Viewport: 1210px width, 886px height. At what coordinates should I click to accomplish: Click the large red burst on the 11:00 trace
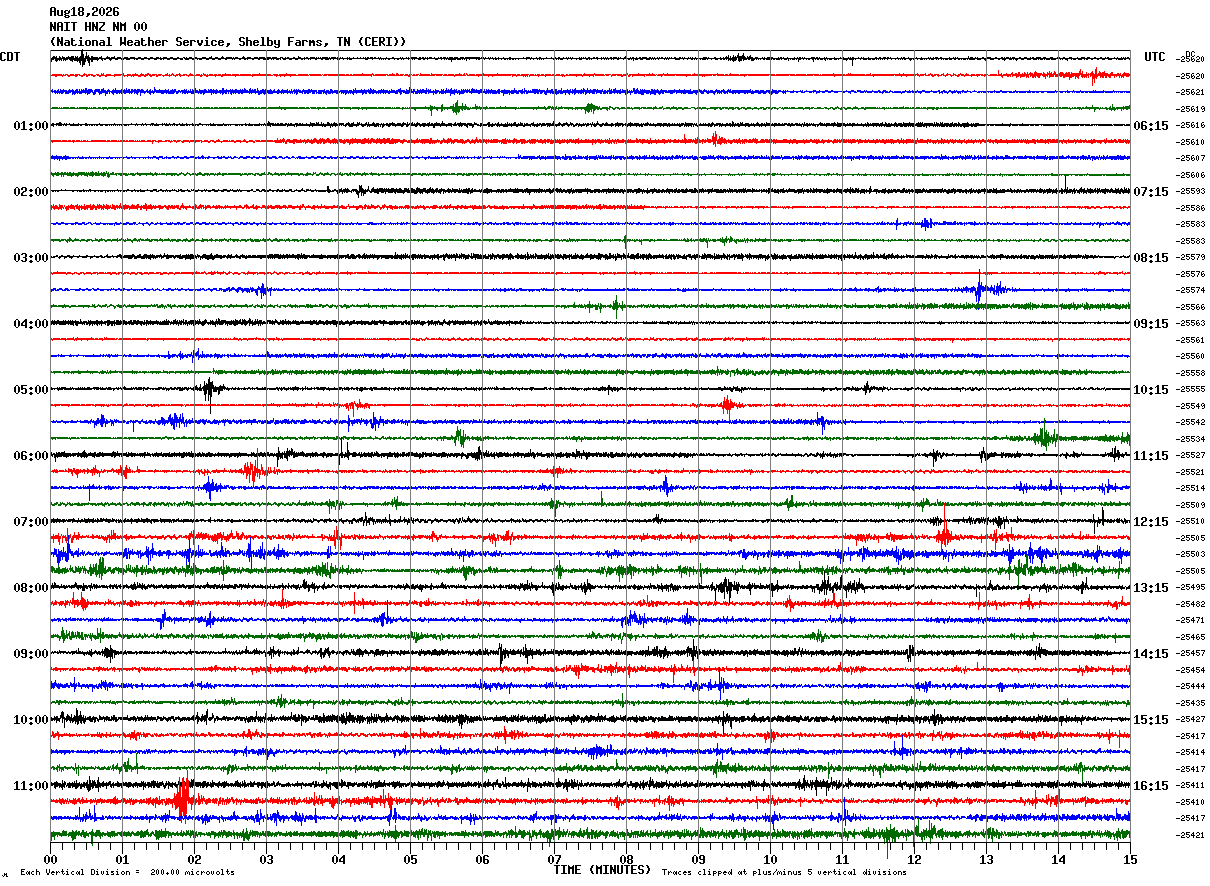point(182,799)
